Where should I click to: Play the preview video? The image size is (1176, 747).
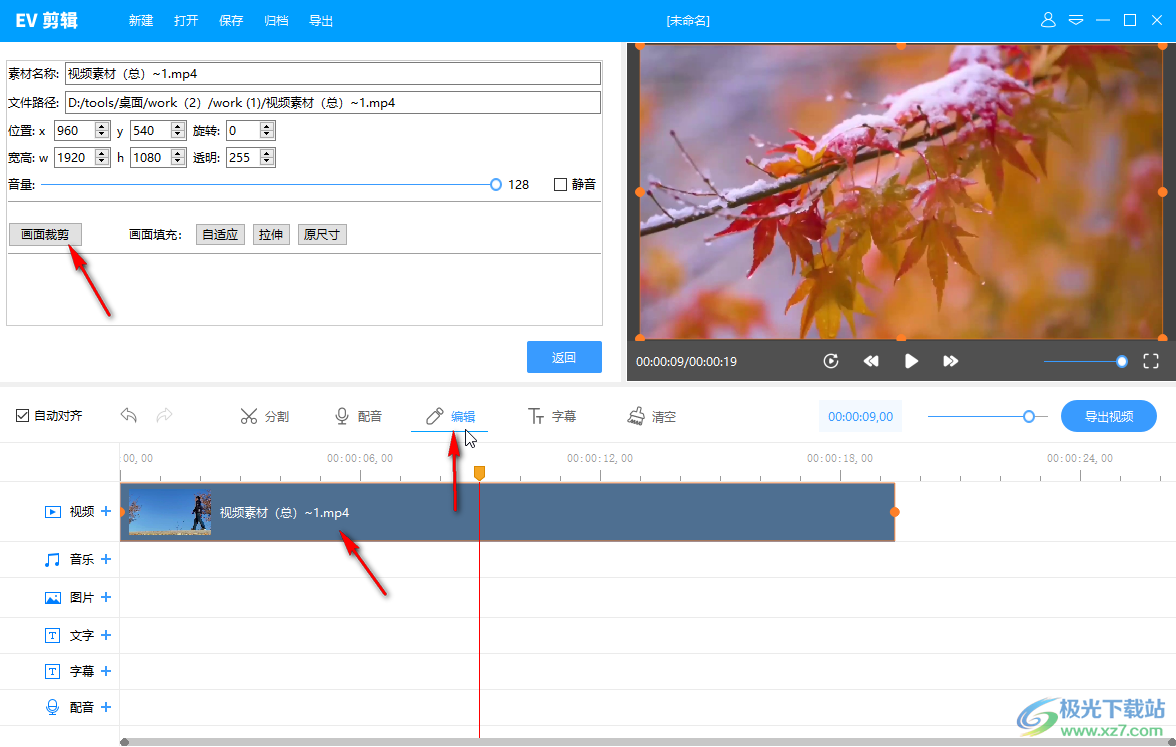(x=911, y=362)
